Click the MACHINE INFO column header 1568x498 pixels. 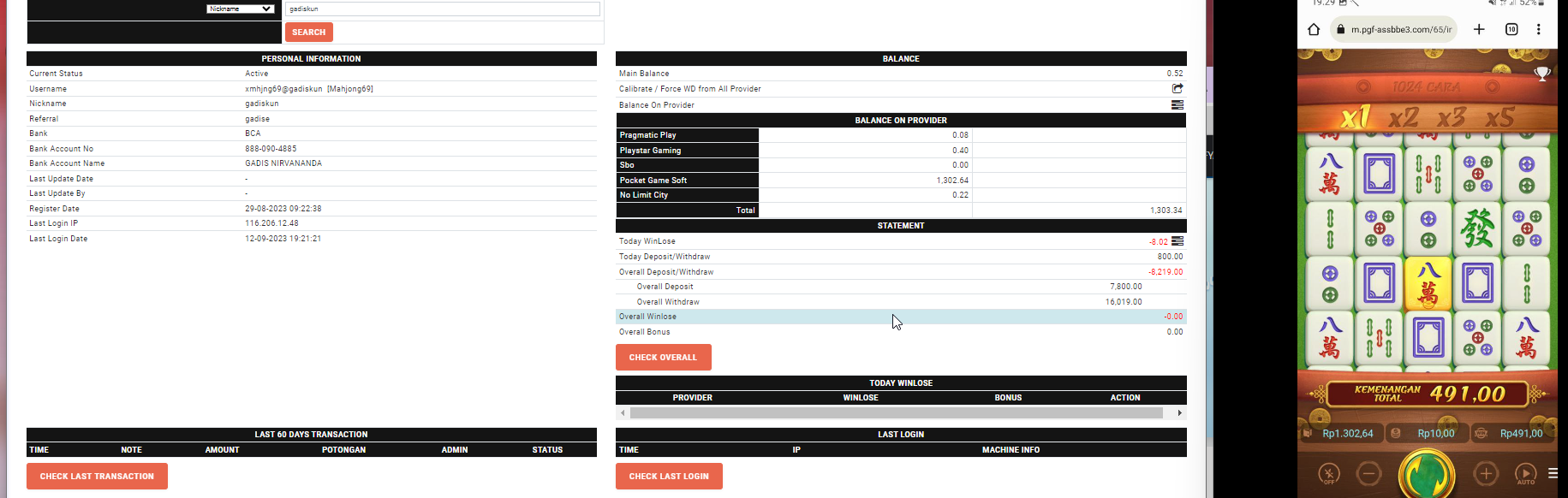pyautogui.click(x=1011, y=449)
